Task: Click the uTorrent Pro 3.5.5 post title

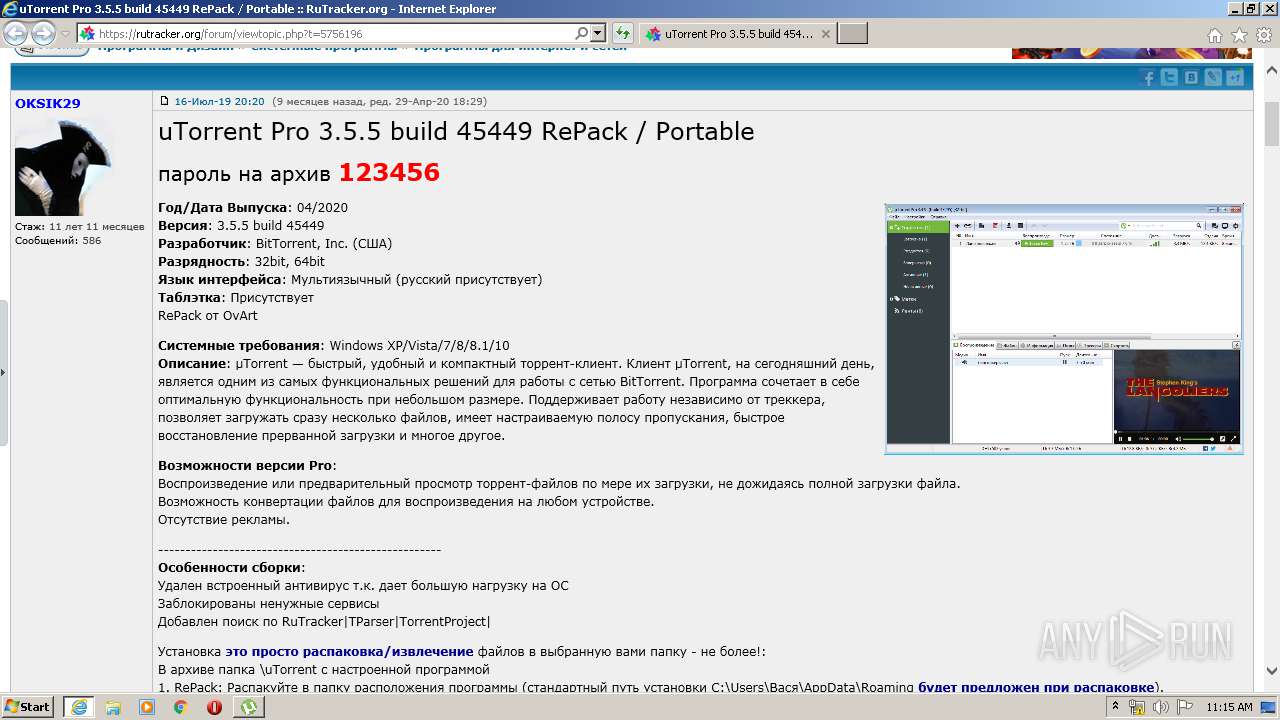Action: tap(456, 132)
